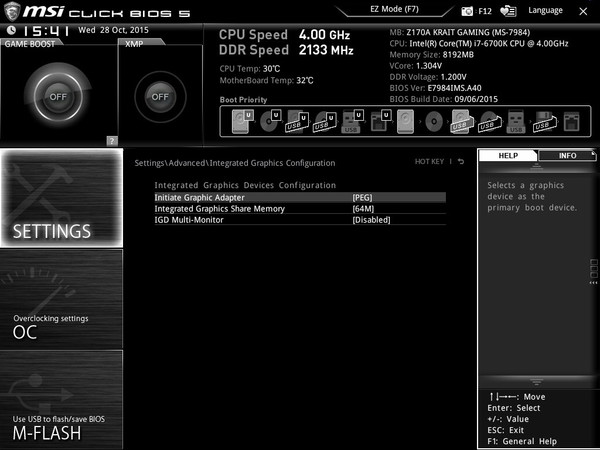The height and width of the screenshot is (450, 600).
Task: Click the CPU Speed 4.00 GHz readout
Action: (x=284, y=35)
